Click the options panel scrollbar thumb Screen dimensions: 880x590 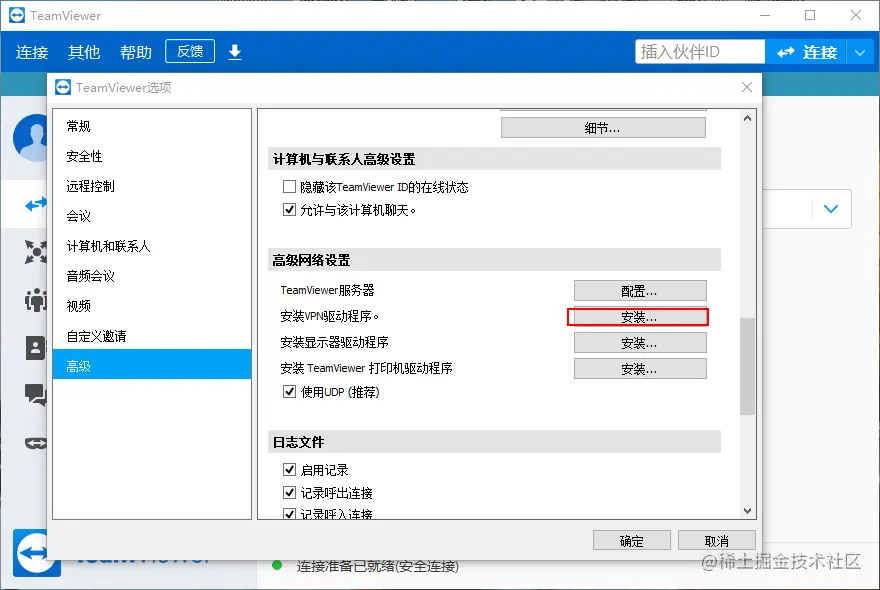coord(747,366)
